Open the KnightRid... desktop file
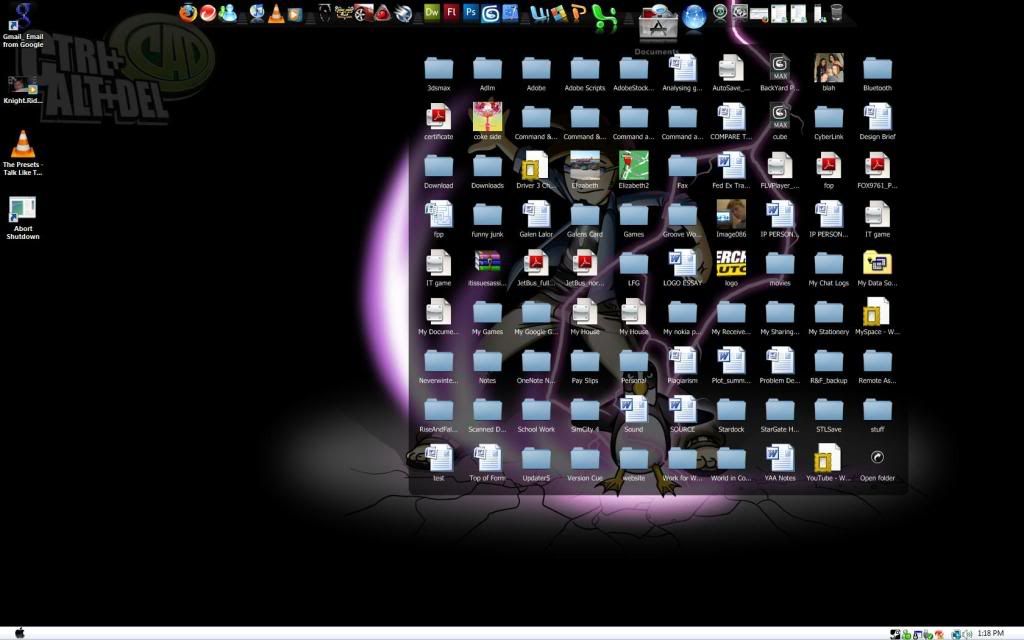The height and width of the screenshot is (640, 1024). tap(23, 90)
